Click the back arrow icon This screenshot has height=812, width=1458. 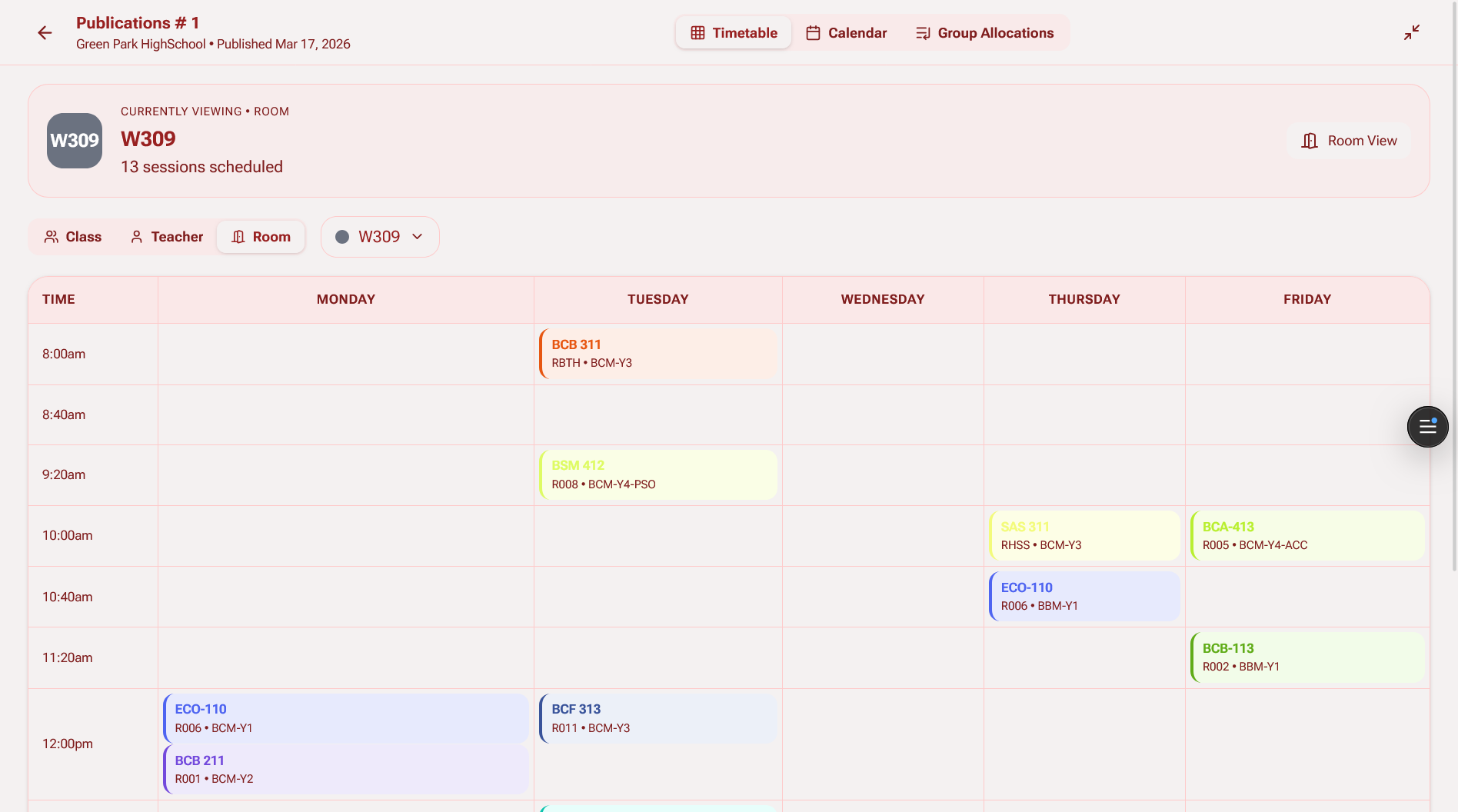45,32
